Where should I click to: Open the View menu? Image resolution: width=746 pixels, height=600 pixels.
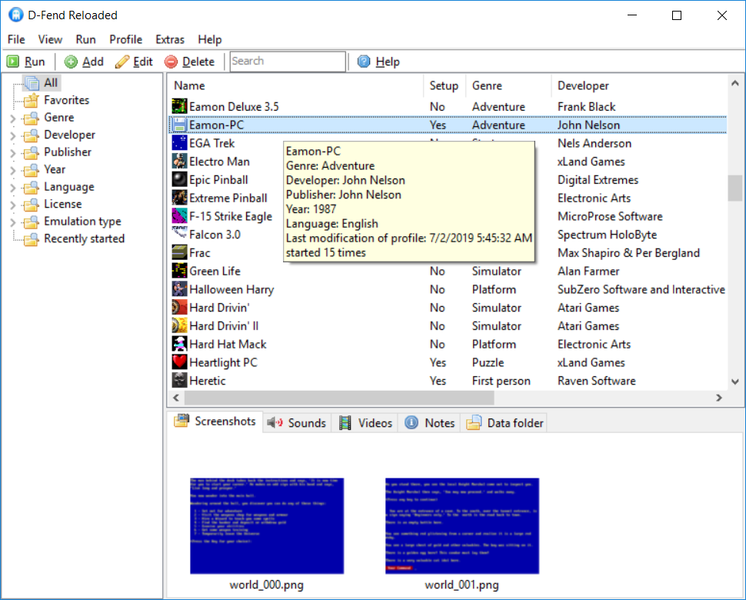click(50, 39)
